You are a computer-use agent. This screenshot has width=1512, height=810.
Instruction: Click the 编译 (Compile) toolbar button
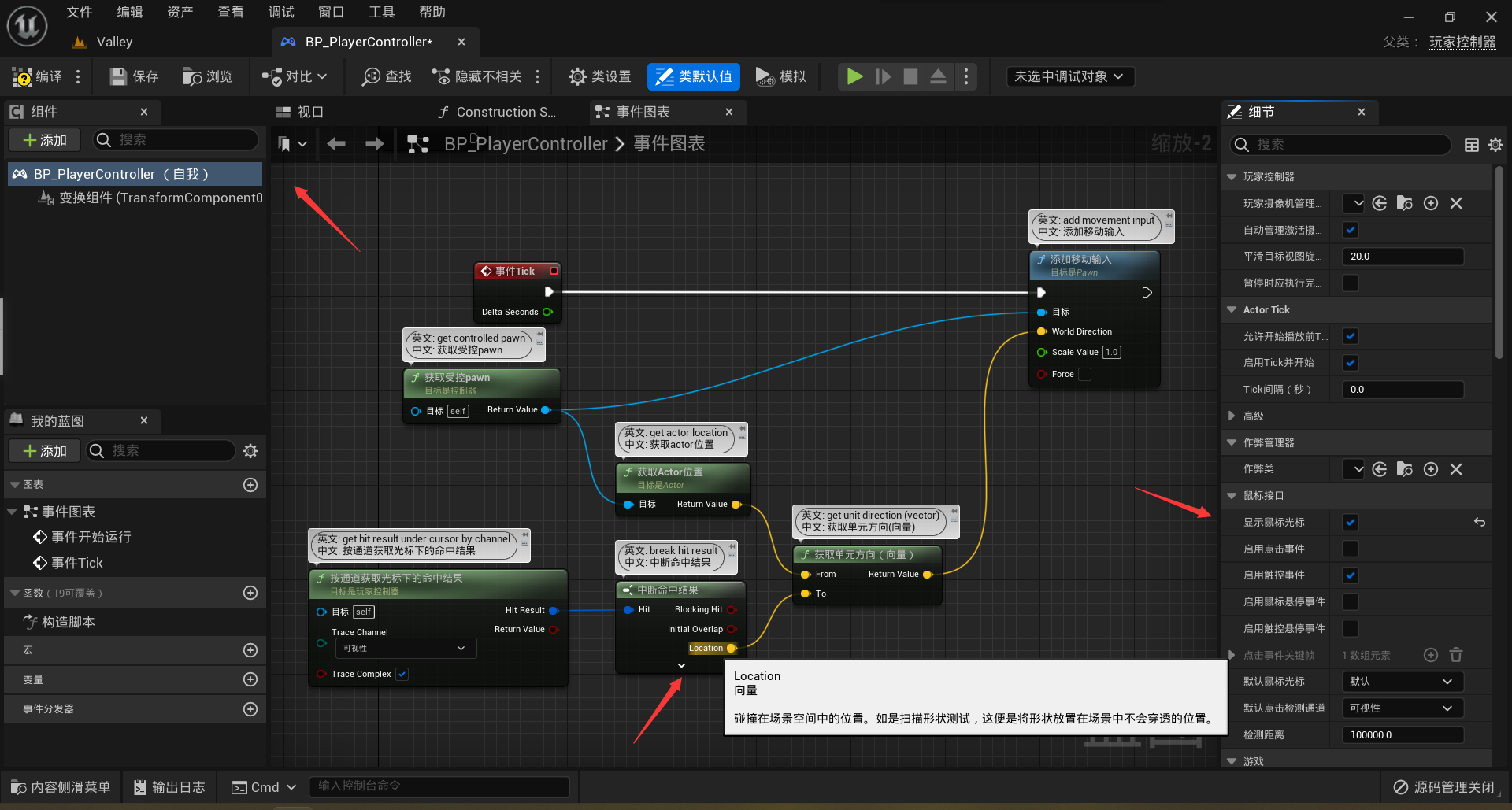pos(37,76)
